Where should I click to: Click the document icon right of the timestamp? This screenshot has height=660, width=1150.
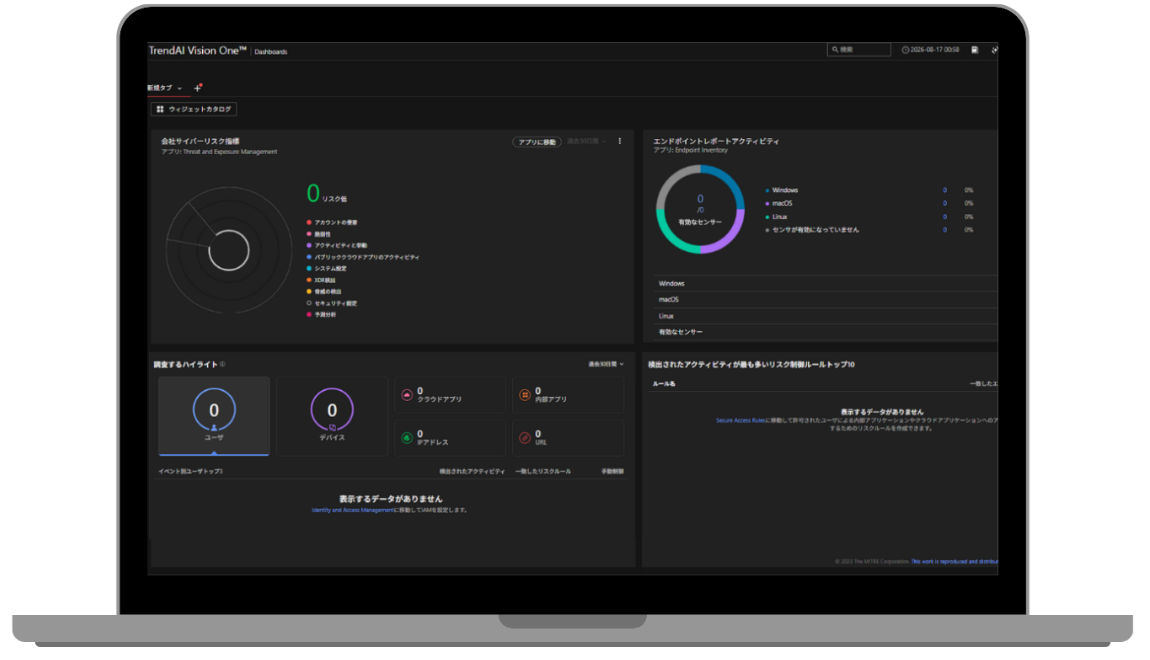[975, 50]
